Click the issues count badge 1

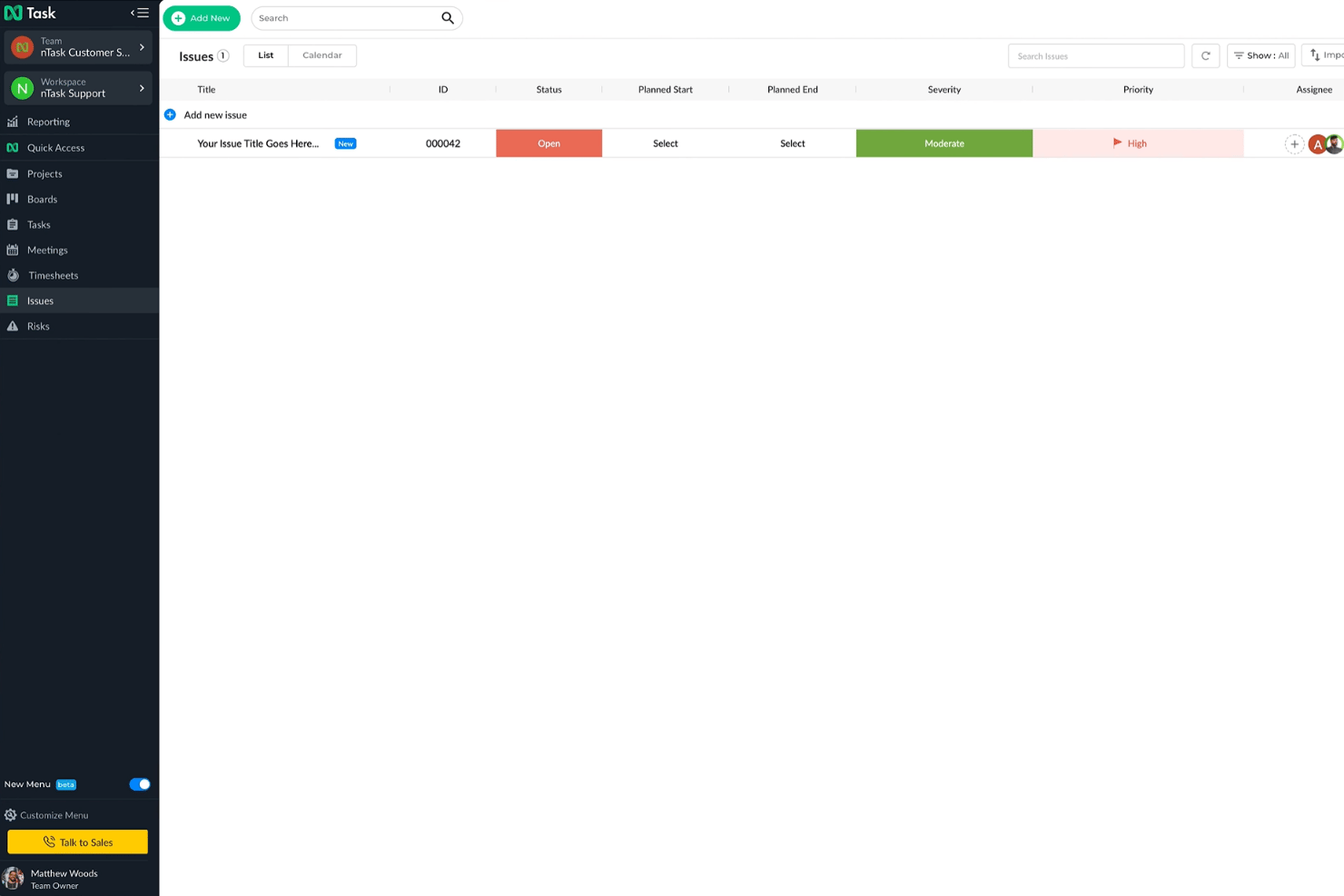tap(222, 55)
